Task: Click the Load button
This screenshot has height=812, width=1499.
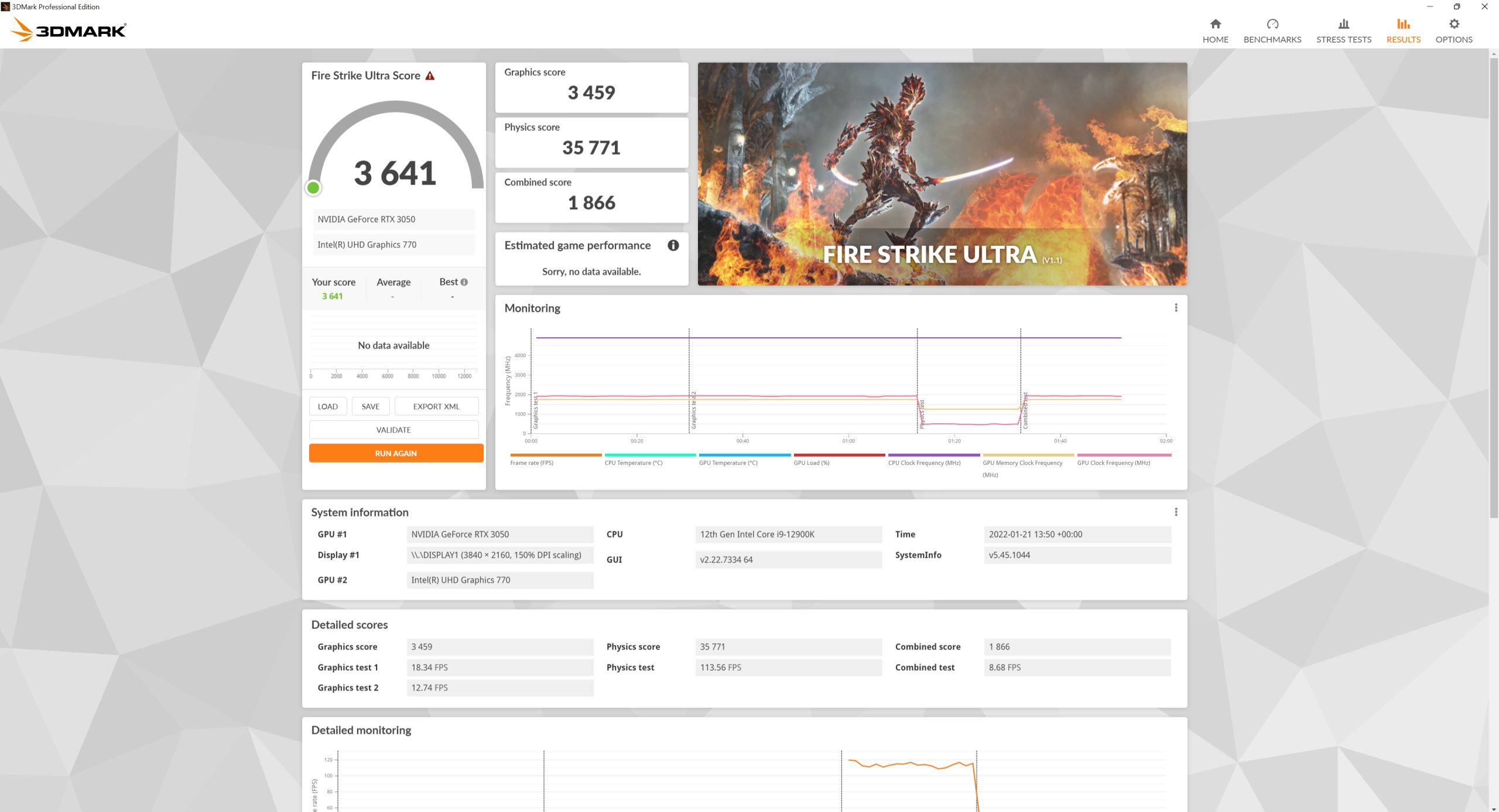Action: pos(327,406)
